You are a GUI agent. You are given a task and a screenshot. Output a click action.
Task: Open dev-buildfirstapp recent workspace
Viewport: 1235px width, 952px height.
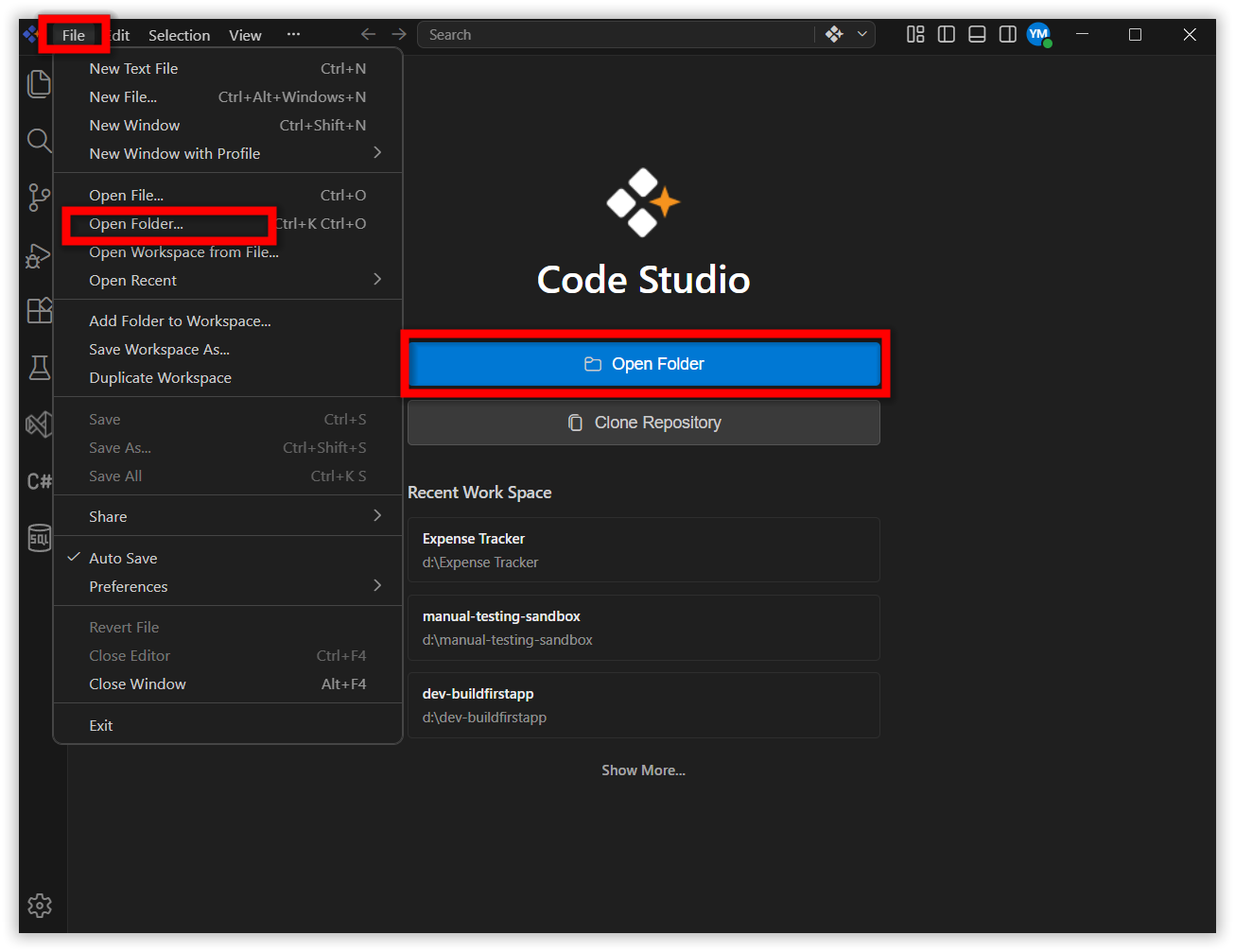point(644,705)
